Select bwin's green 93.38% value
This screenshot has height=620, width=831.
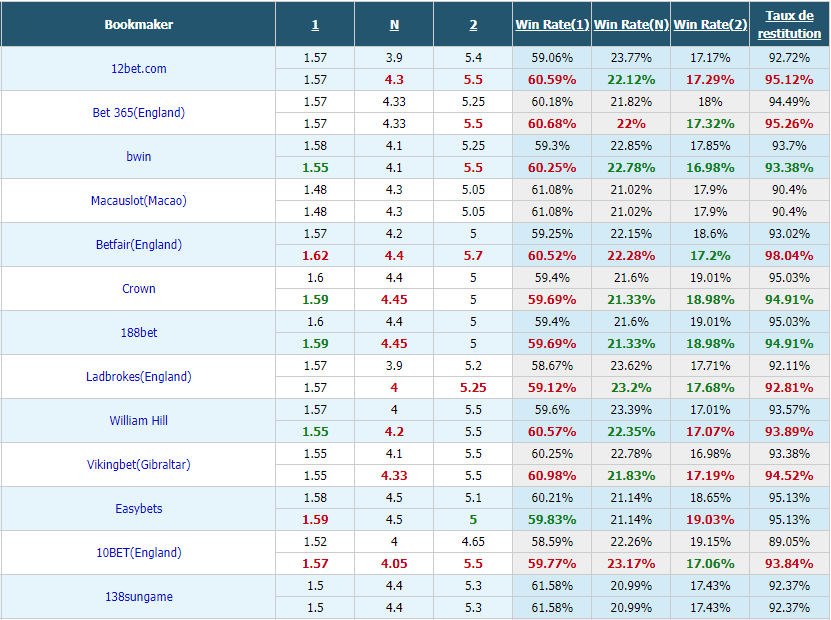tap(789, 167)
